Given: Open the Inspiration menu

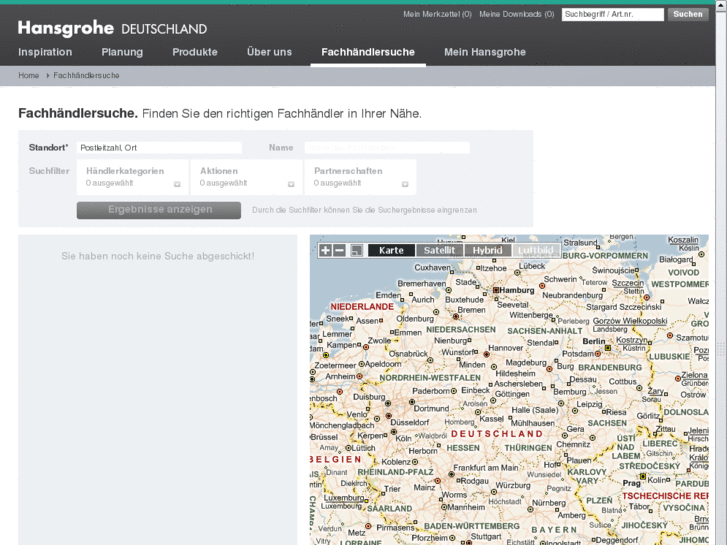Looking at the screenshot, I should tap(45, 52).
